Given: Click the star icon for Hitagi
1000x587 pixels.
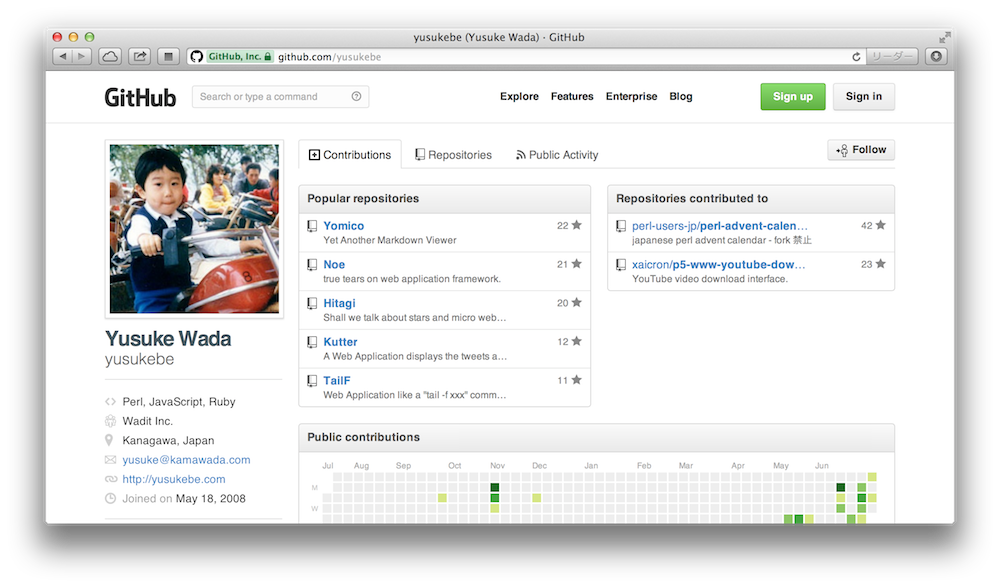Looking at the screenshot, I should pyautogui.click(x=577, y=302).
